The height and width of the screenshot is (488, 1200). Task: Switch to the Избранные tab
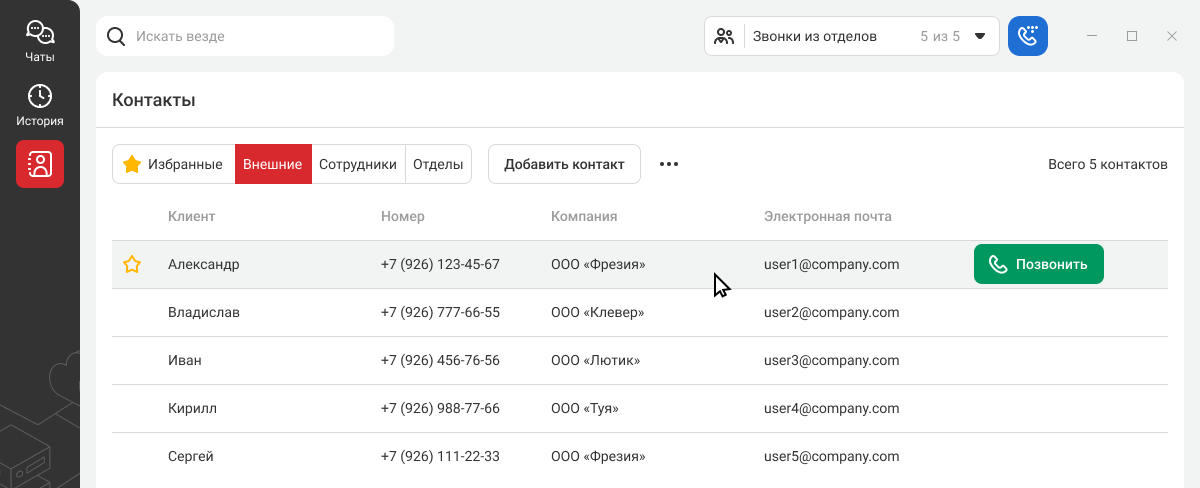[x=173, y=164]
